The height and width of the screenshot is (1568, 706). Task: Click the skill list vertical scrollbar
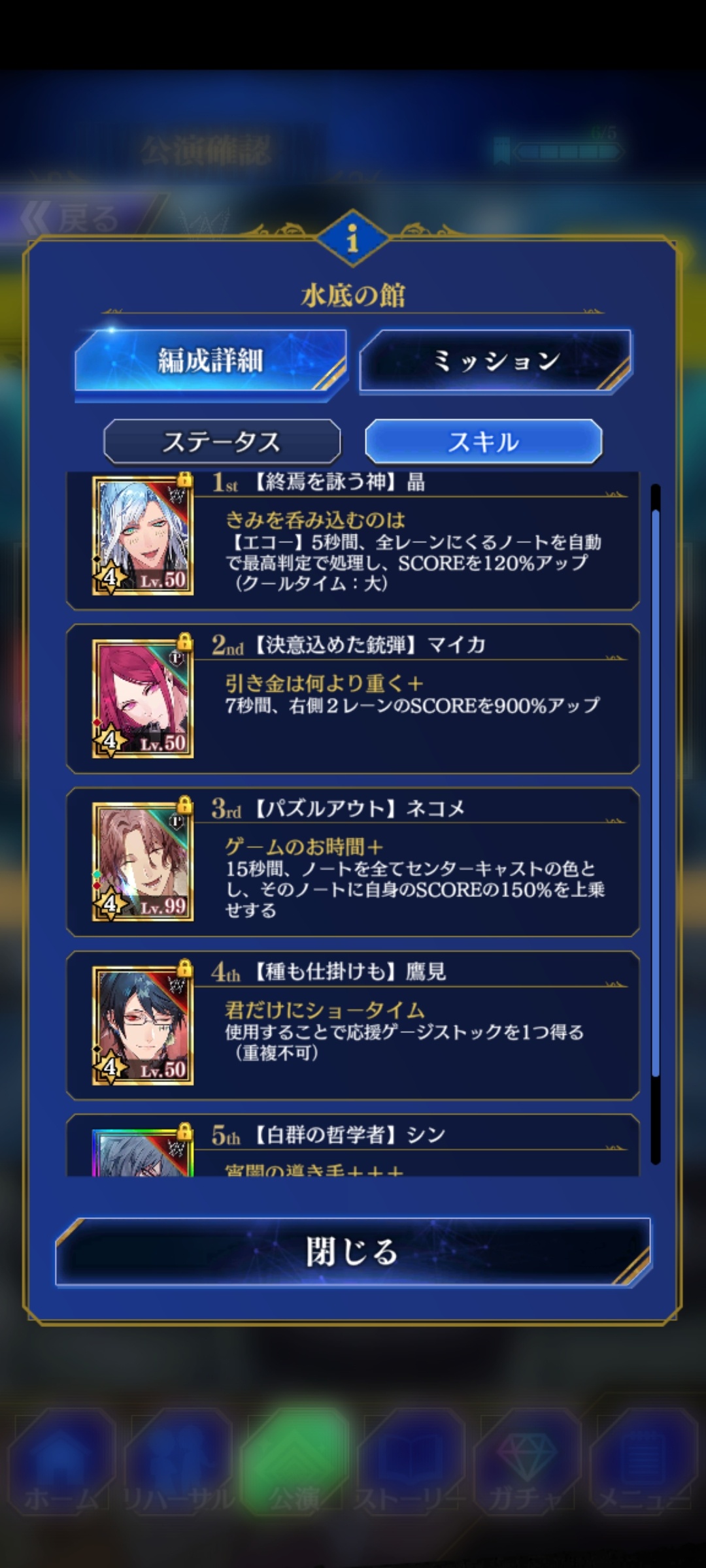click(x=656, y=824)
